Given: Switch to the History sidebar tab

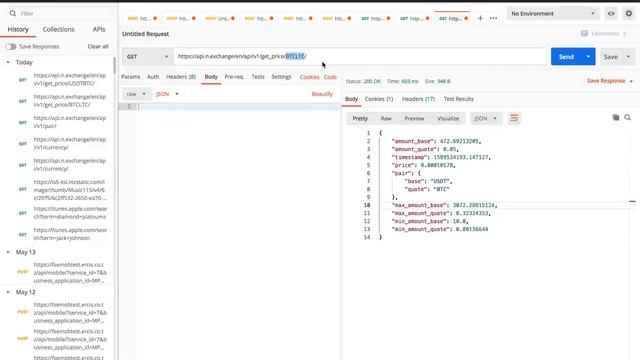Looking at the screenshot, I should [x=18, y=29].
